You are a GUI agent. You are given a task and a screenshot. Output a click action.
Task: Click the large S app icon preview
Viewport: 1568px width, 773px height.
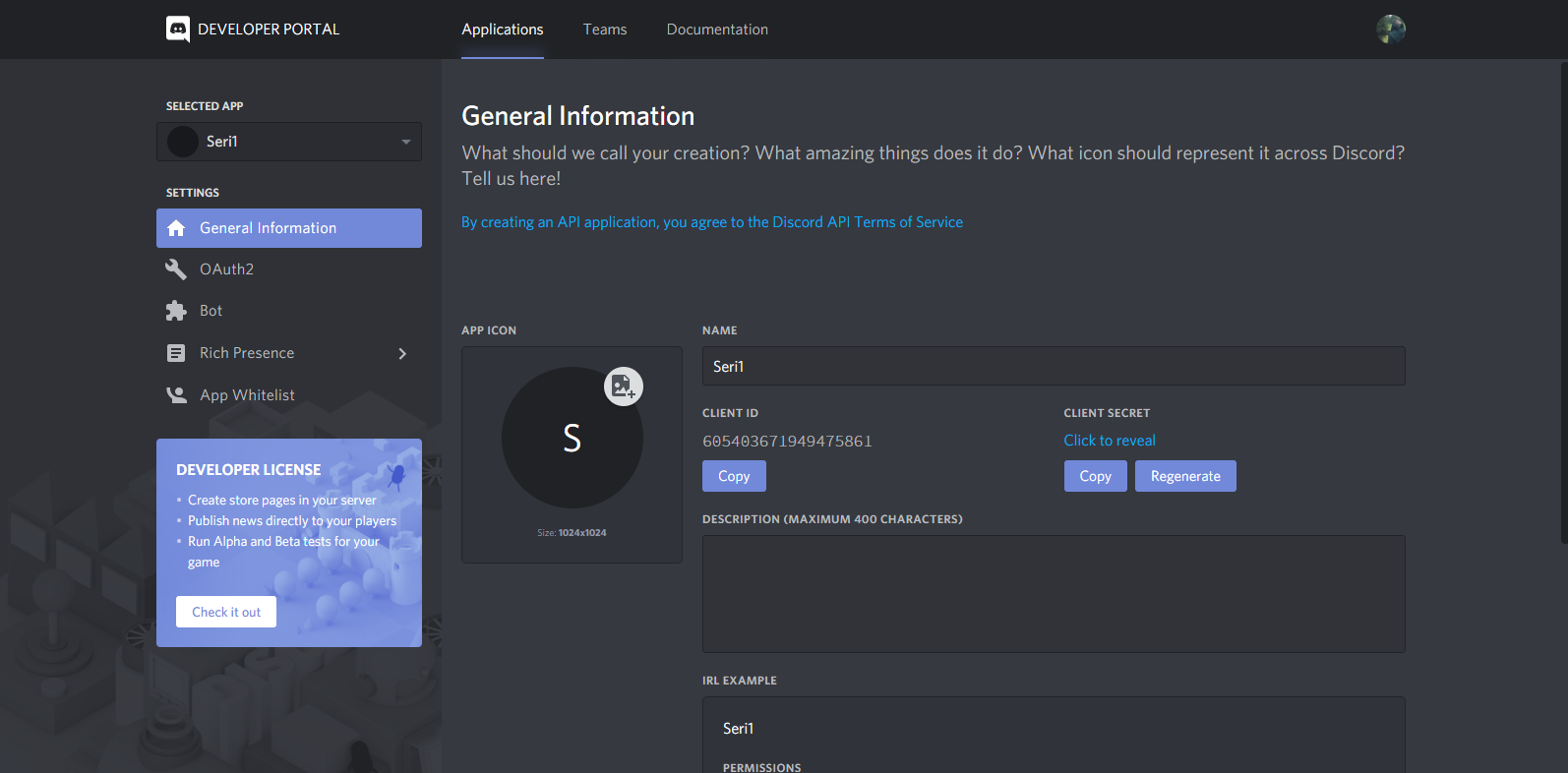point(572,438)
